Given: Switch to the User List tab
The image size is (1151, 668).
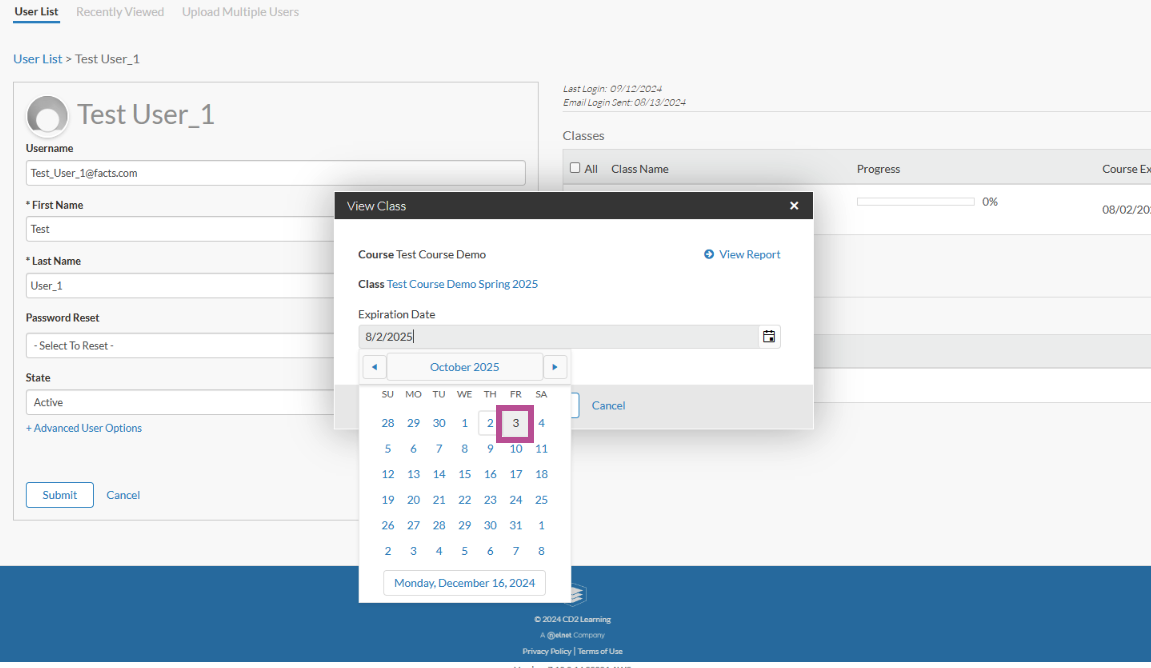Looking at the screenshot, I should (36, 12).
